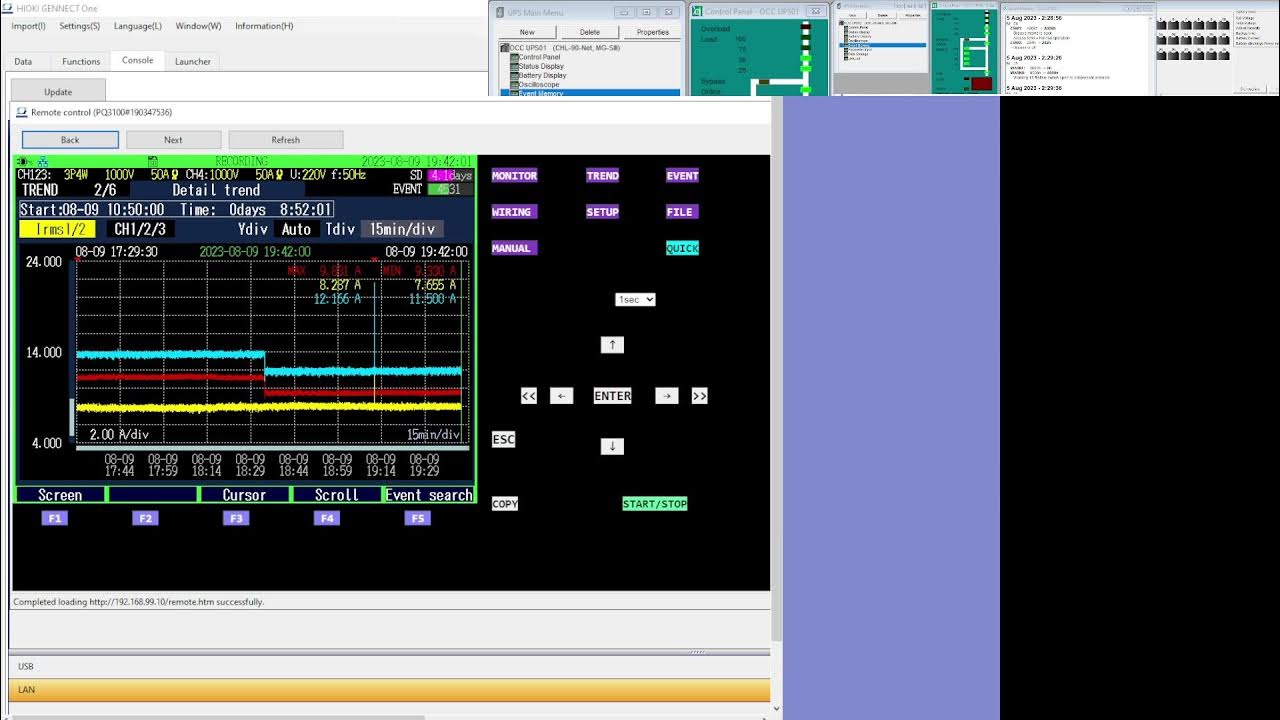Click Oscilloscope tree icon in UPS Main Menu

[x=514, y=84]
